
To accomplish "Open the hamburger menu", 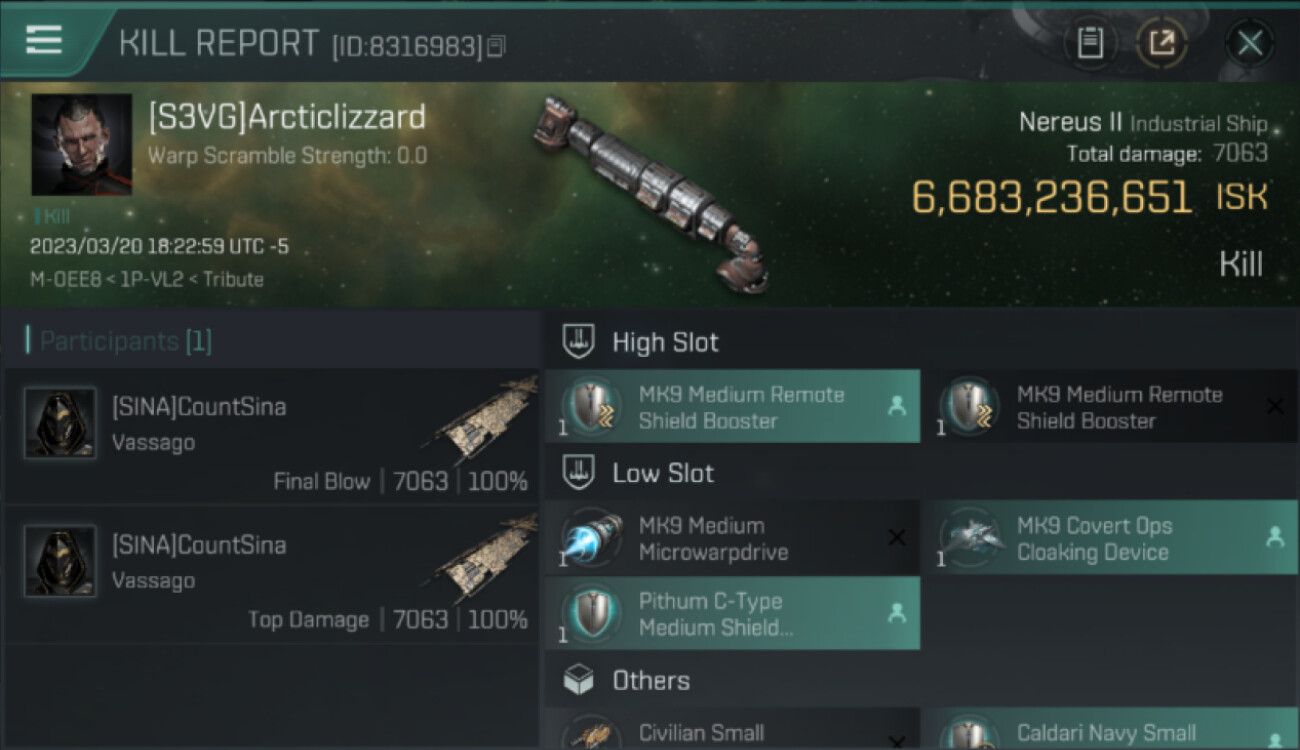I will pyautogui.click(x=44, y=40).
